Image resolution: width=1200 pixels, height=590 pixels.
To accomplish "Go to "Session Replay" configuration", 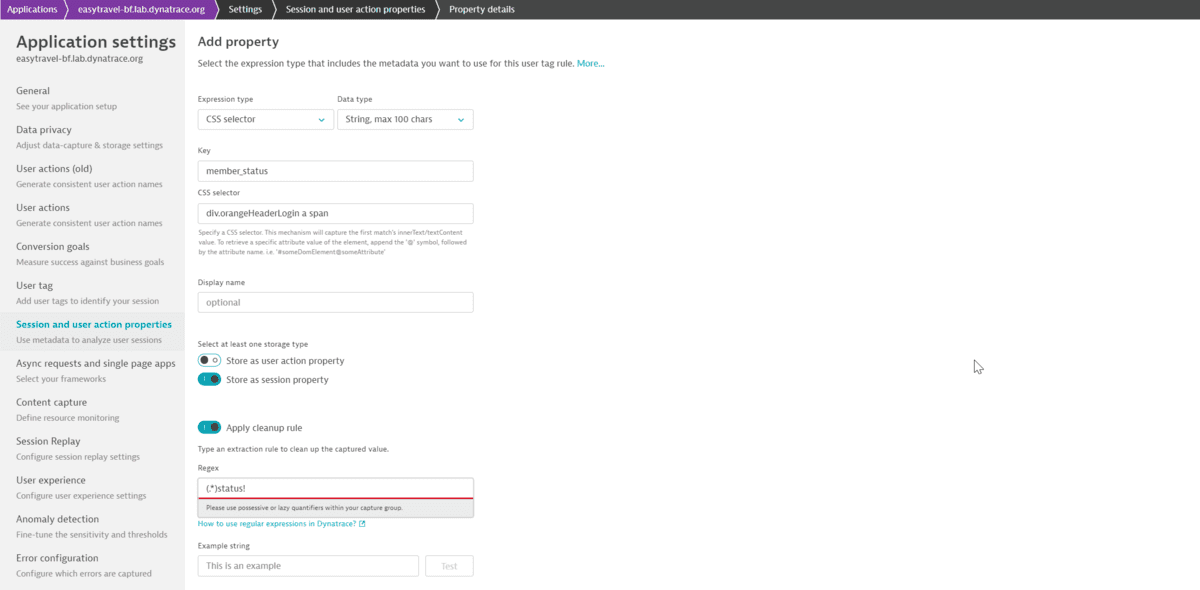I will coord(48,440).
